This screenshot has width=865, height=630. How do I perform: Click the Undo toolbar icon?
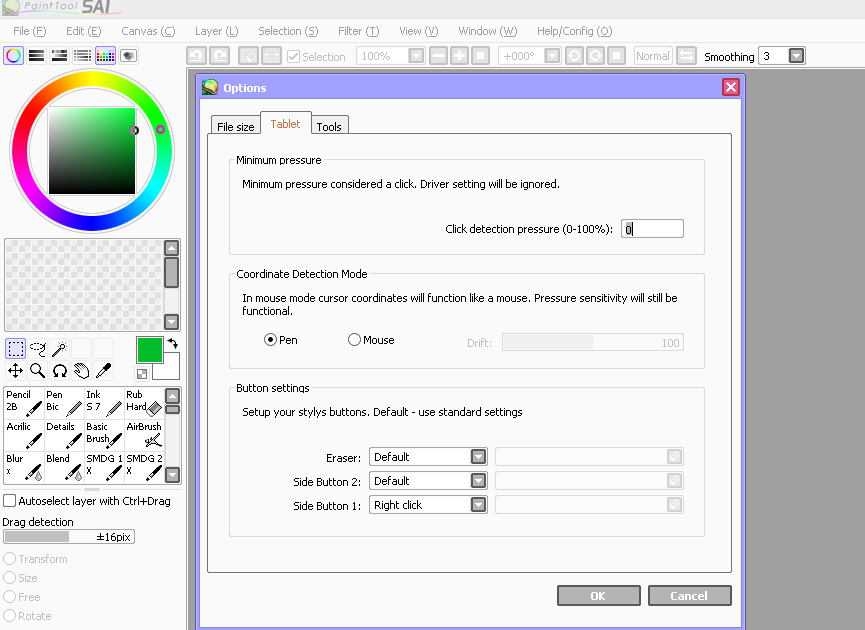click(197, 56)
